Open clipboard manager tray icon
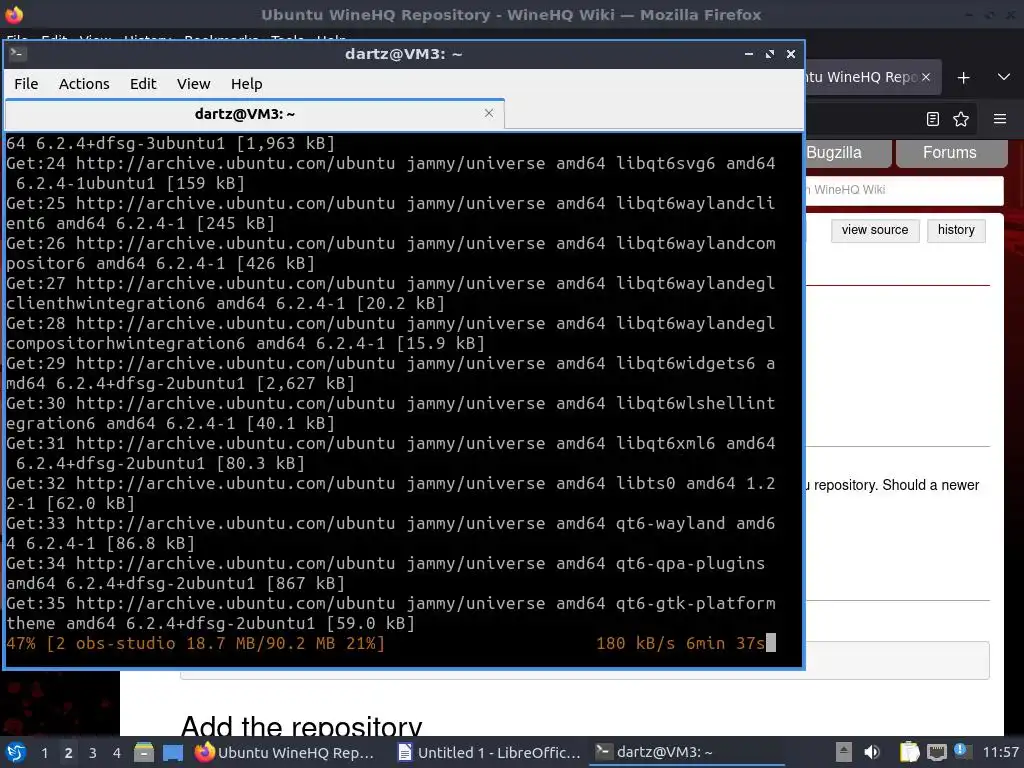 coord(909,752)
